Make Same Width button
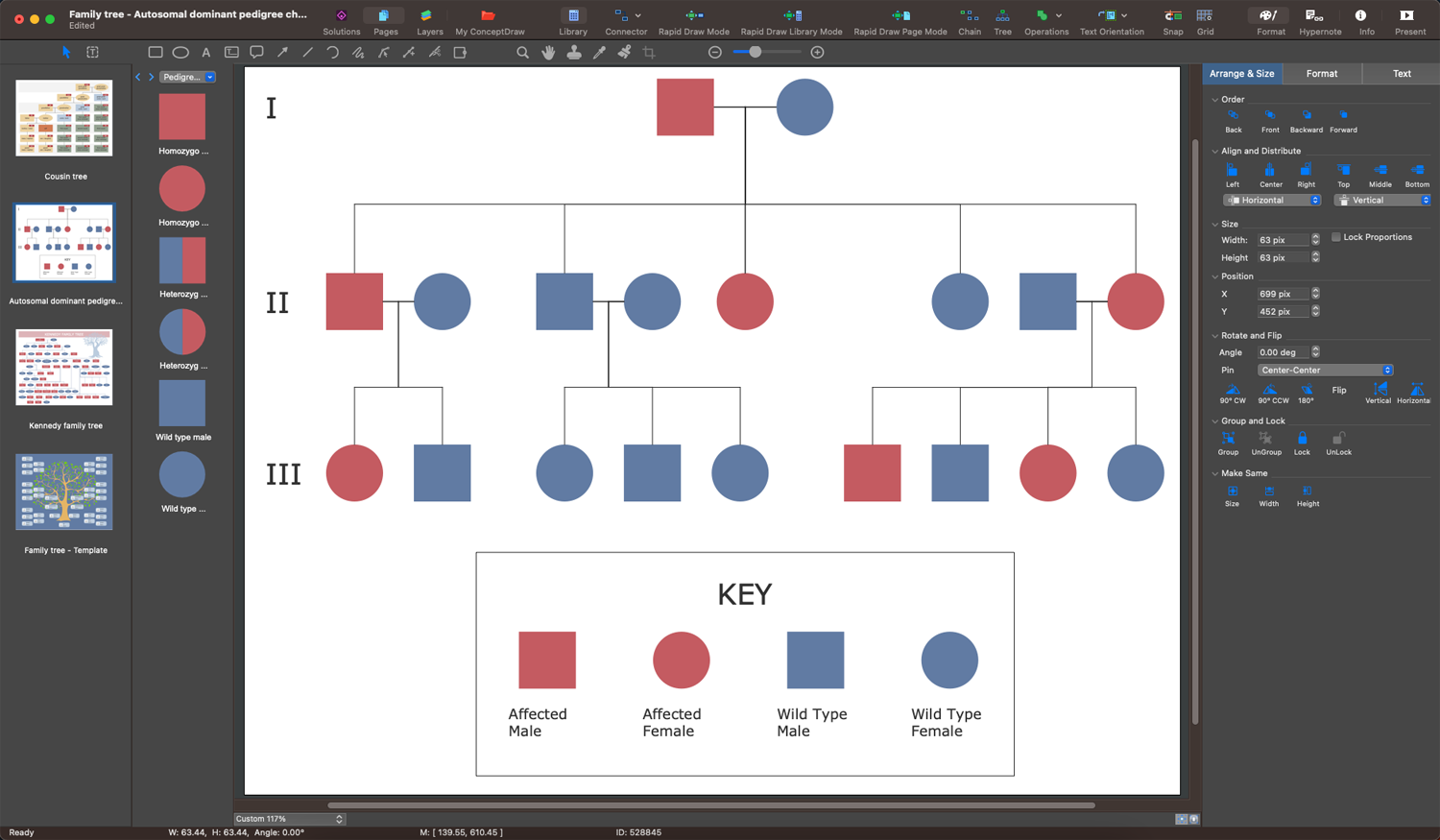This screenshot has width=1440, height=840. coord(1269,495)
